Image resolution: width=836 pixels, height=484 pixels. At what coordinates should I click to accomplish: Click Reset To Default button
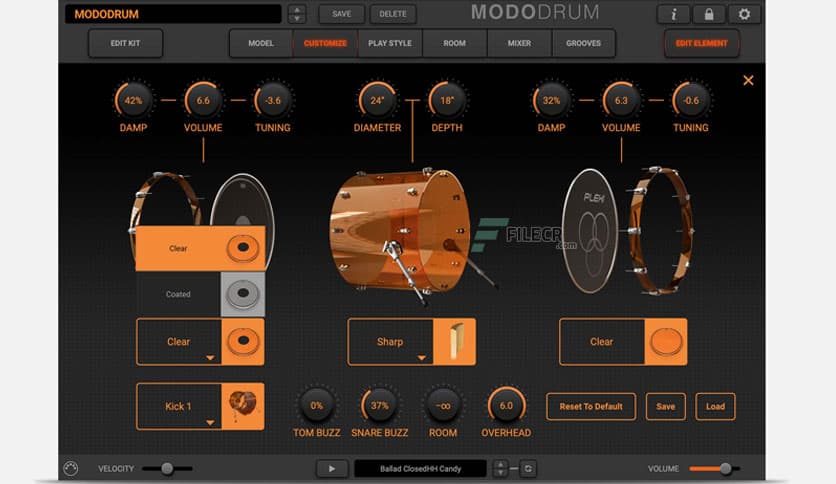(x=591, y=407)
